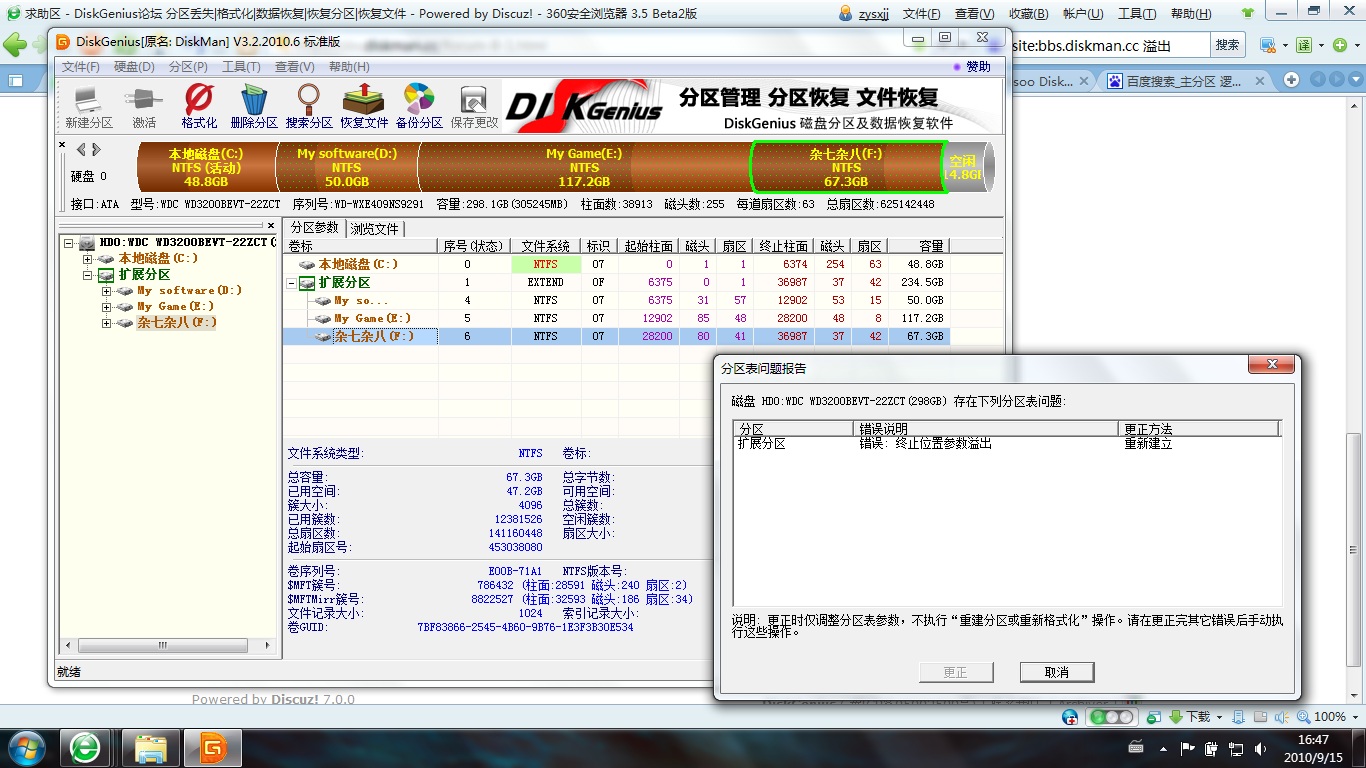Select 本地磁盘(C:) row in partition table
1366x768 pixels.
(x=616, y=264)
